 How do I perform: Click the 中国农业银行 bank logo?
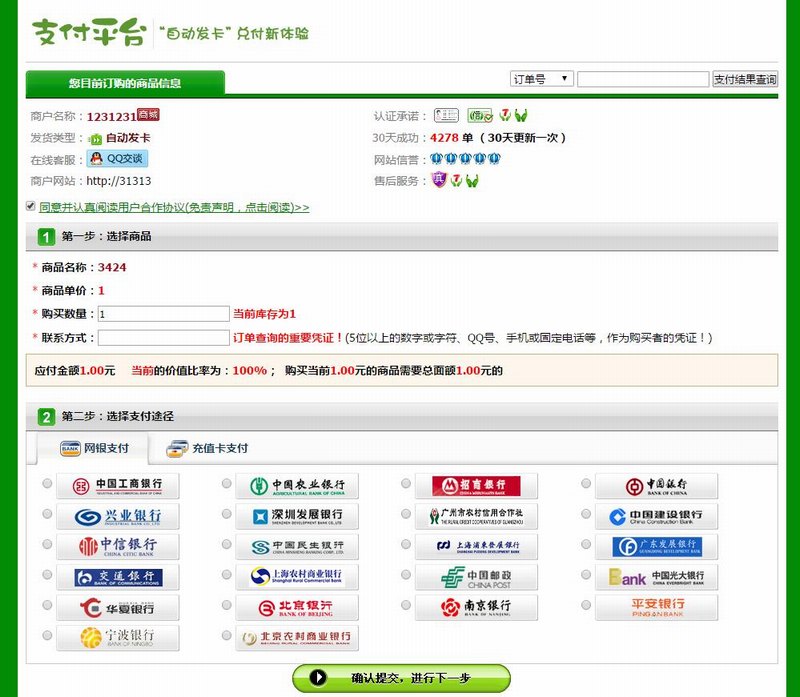click(297, 486)
